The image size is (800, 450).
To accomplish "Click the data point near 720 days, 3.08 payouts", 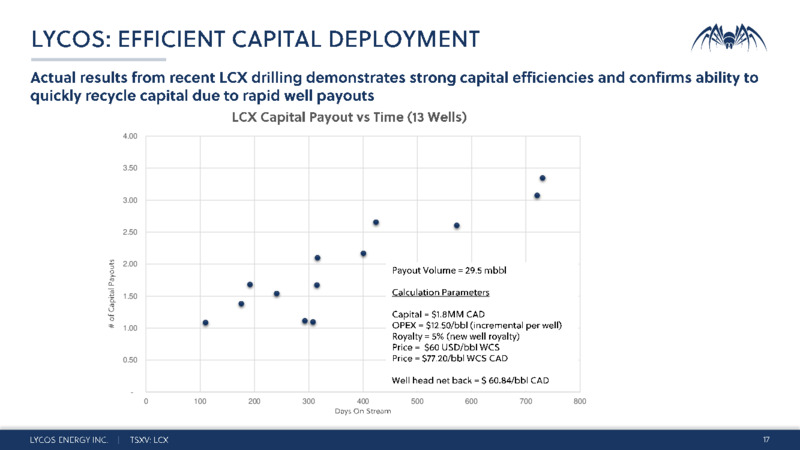I will (x=537, y=195).
